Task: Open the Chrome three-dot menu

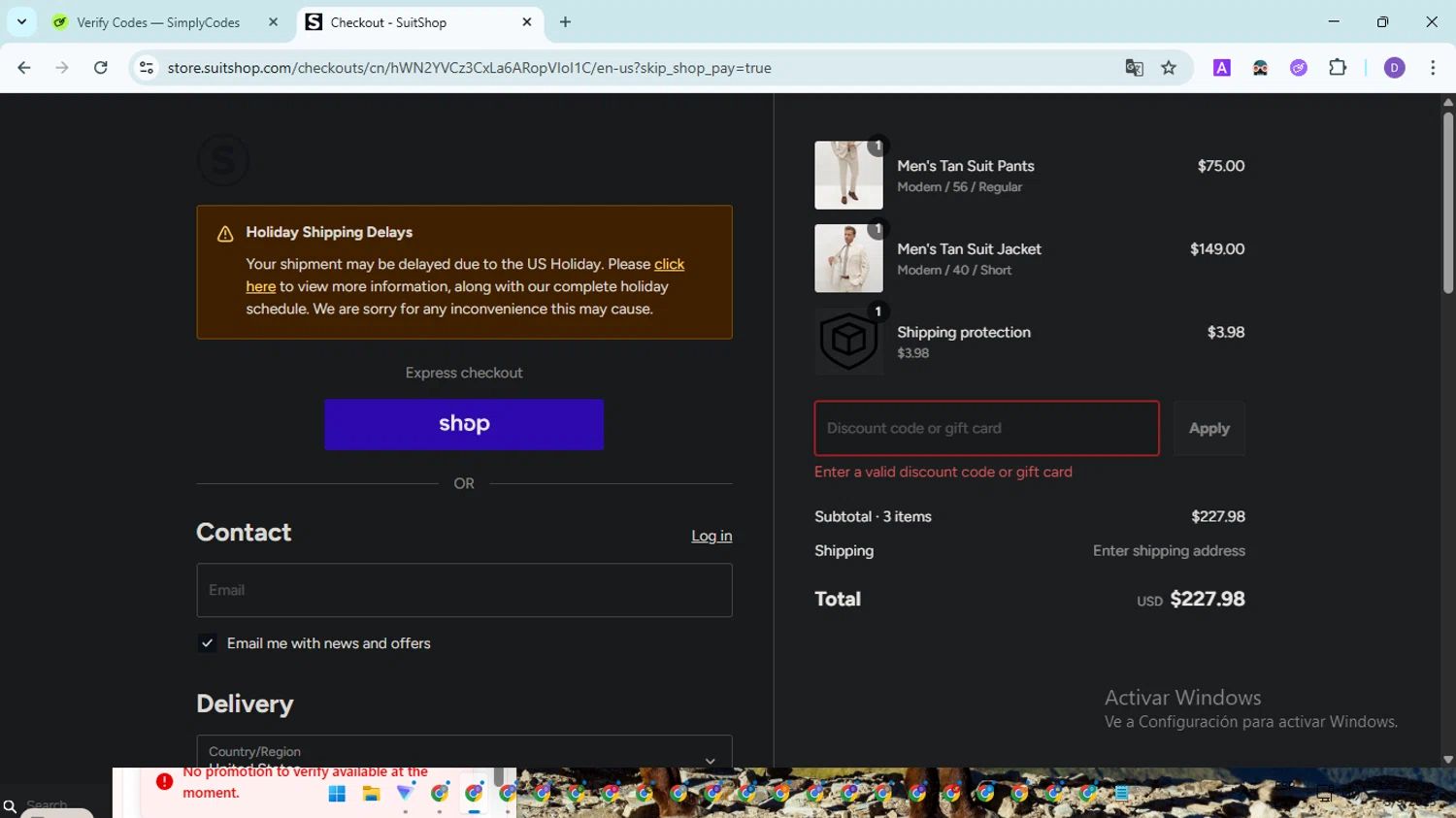Action: [x=1433, y=68]
